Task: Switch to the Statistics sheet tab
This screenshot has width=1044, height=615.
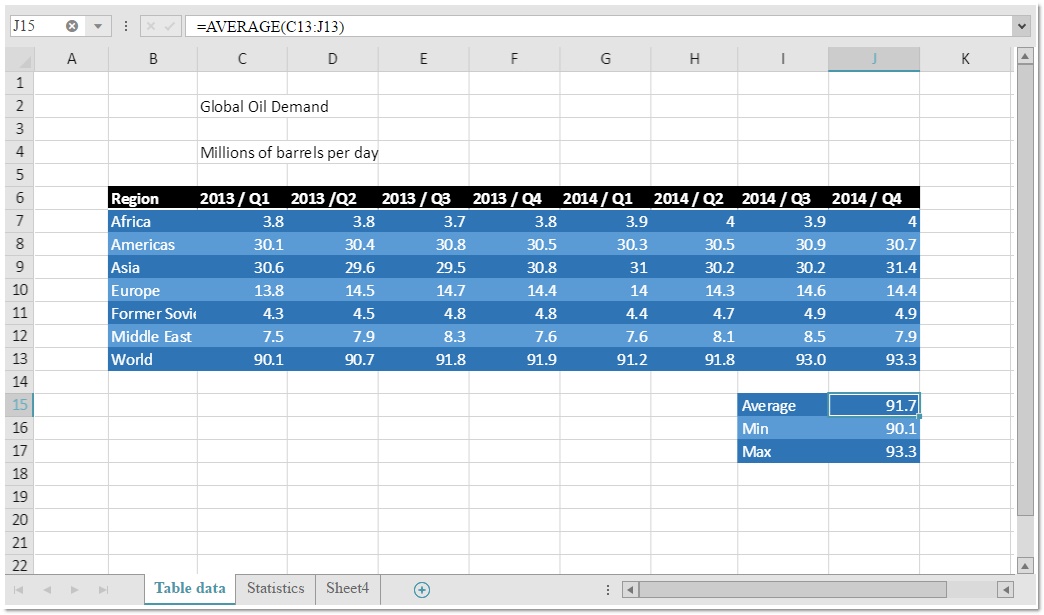Action: coord(275,589)
